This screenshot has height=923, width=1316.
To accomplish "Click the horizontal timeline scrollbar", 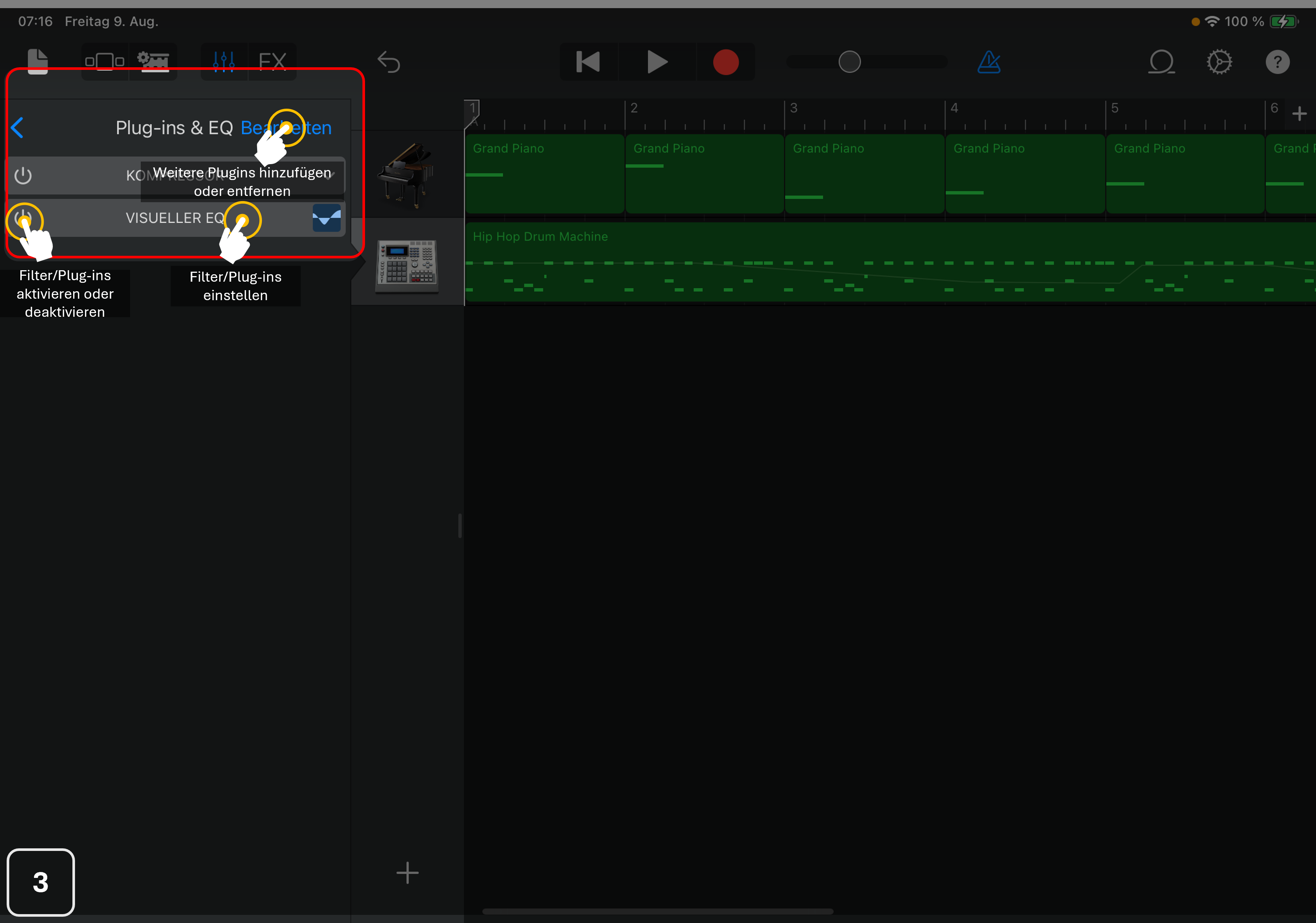I will (x=657, y=911).
